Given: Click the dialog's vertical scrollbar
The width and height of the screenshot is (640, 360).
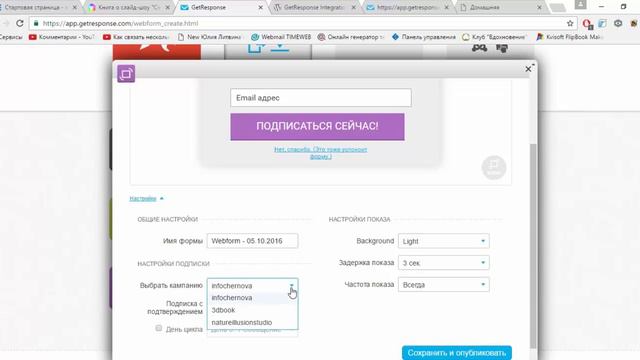Looking at the screenshot, I should [x=533, y=245].
